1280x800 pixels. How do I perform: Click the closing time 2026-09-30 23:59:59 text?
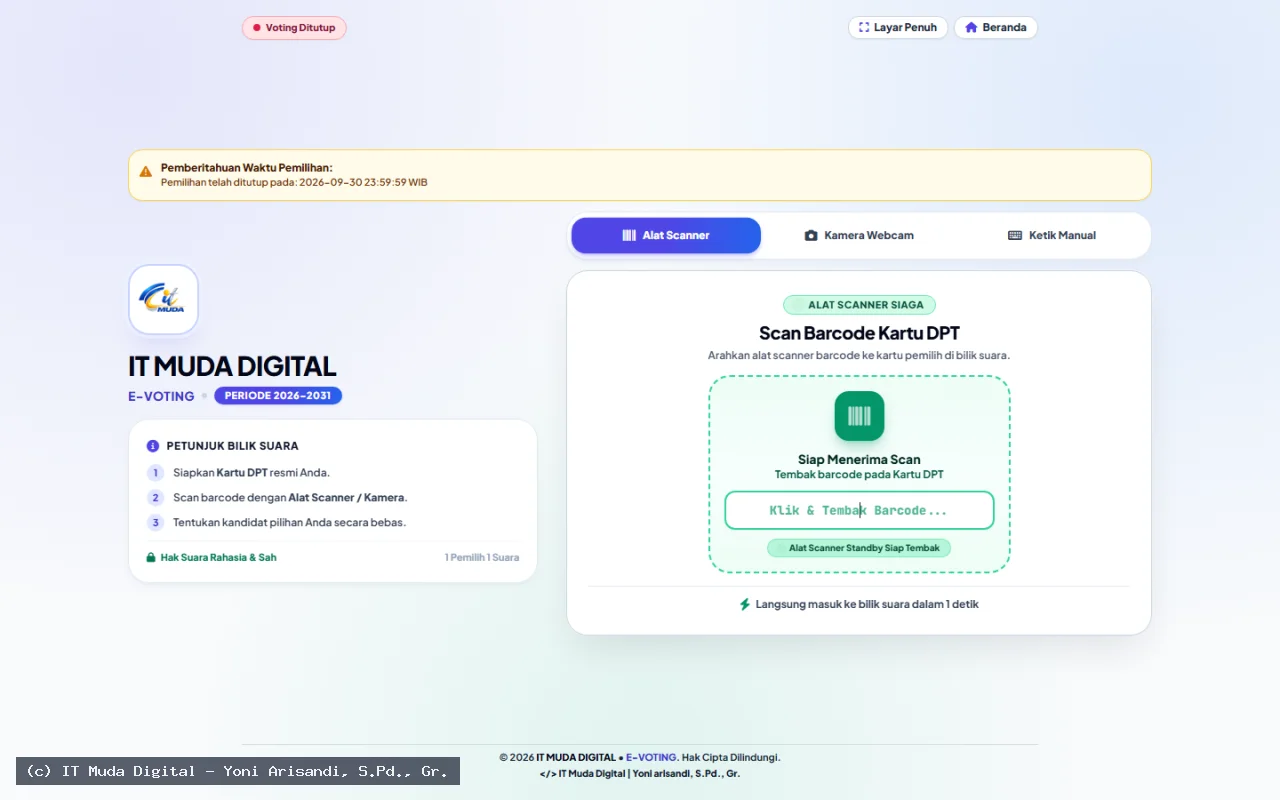pyautogui.click(x=363, y=182)
